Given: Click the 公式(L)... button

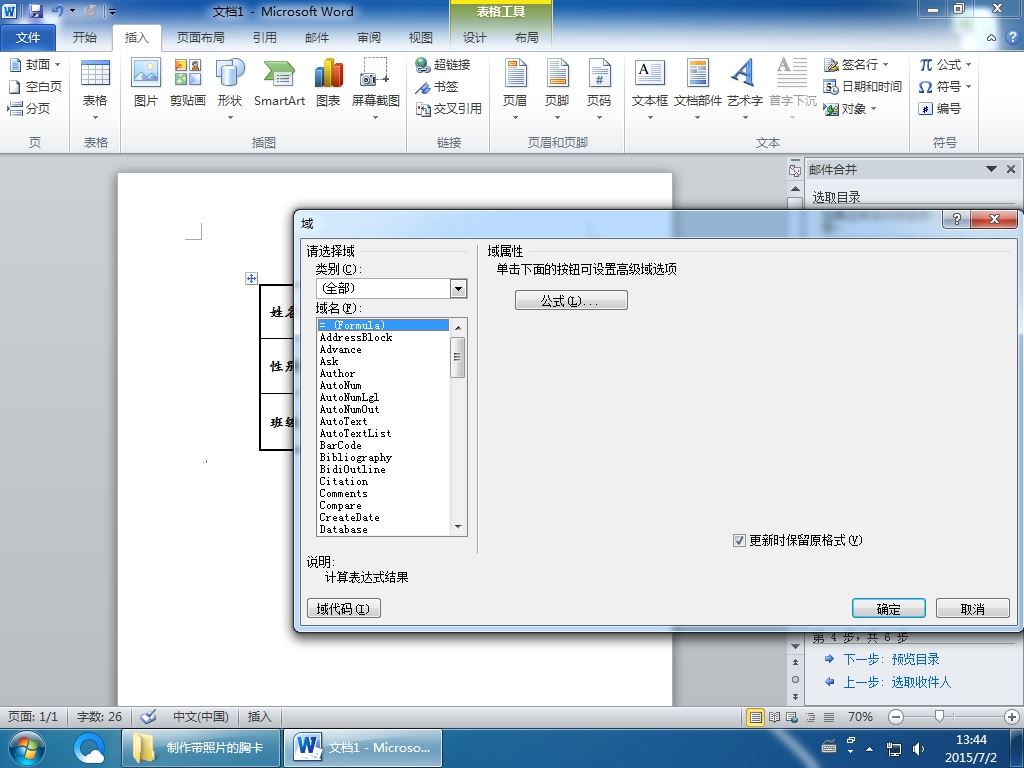Looking at the screenshot, I should pyautogui.click(x=571, y=300).
